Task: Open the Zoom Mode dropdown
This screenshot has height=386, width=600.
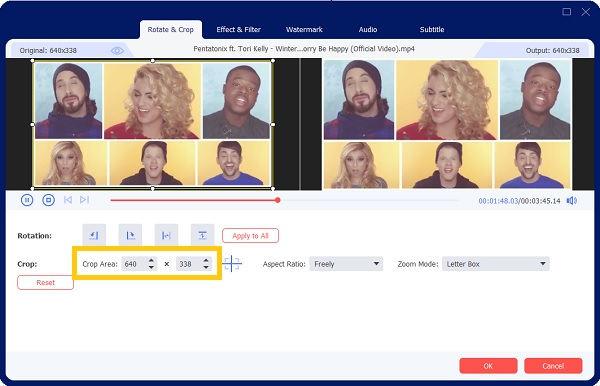Action: pyautogui.click(x=496, y=264)
